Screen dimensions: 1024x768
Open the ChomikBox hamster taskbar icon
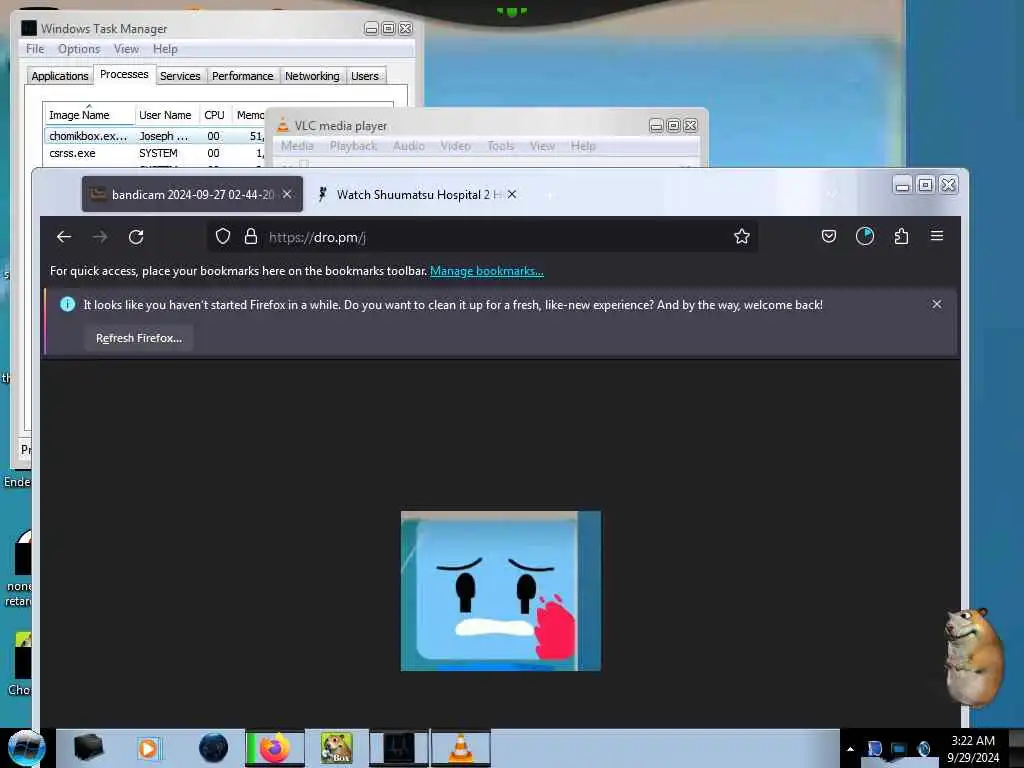(x=336, y=748)
